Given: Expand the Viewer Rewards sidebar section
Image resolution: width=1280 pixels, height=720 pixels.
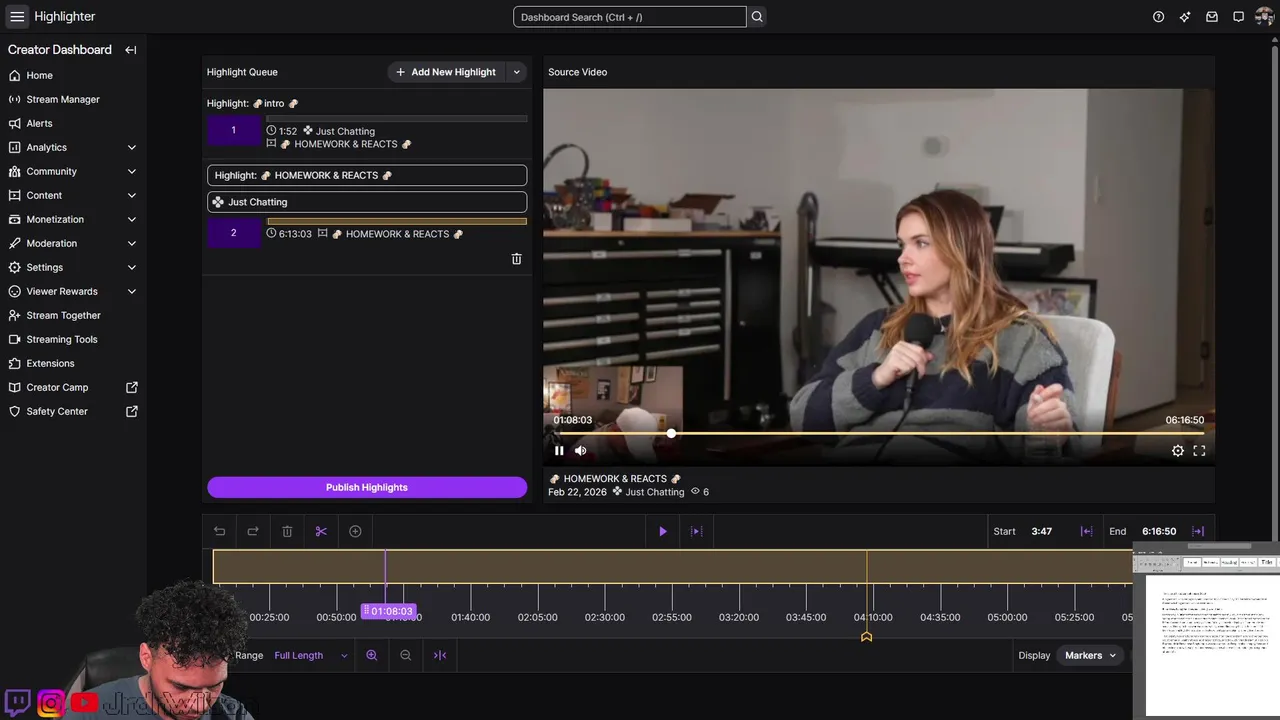Looking at the screenshot, I should tap(132, 291).
